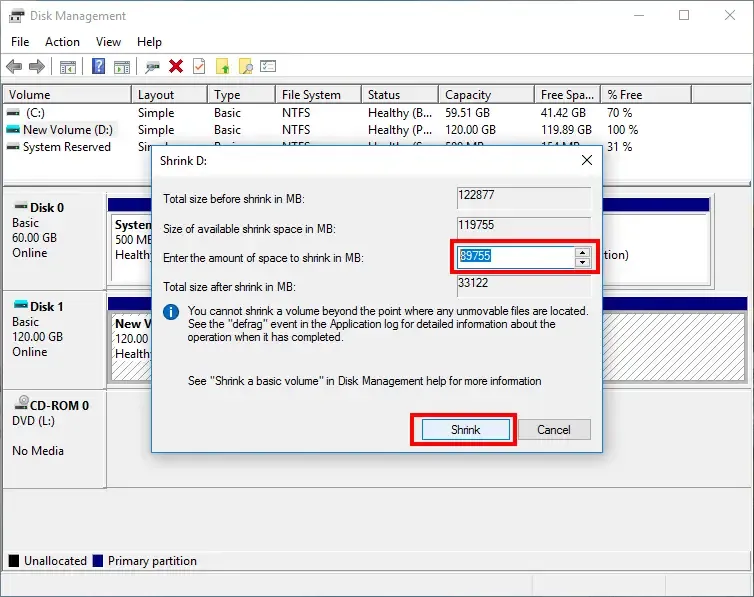754x597 pixels.
Task: Click the Disk Management title bar app icon
Action: [16, 16]
